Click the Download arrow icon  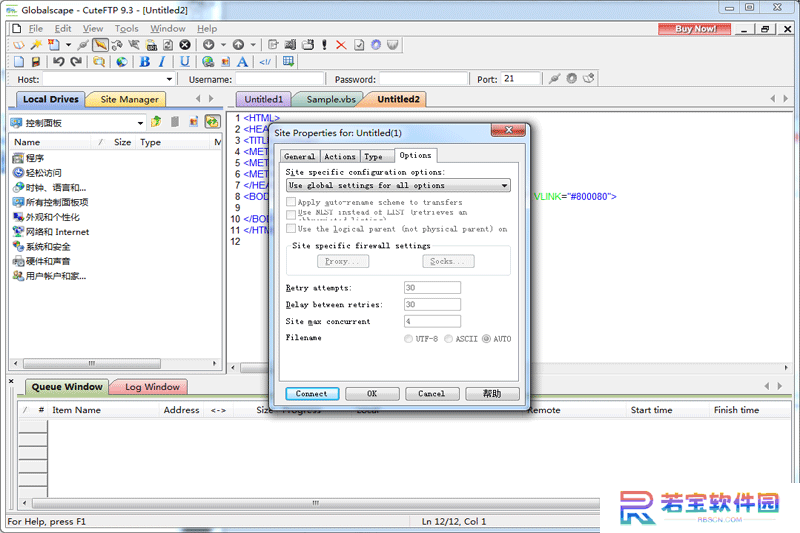[208, 45]
